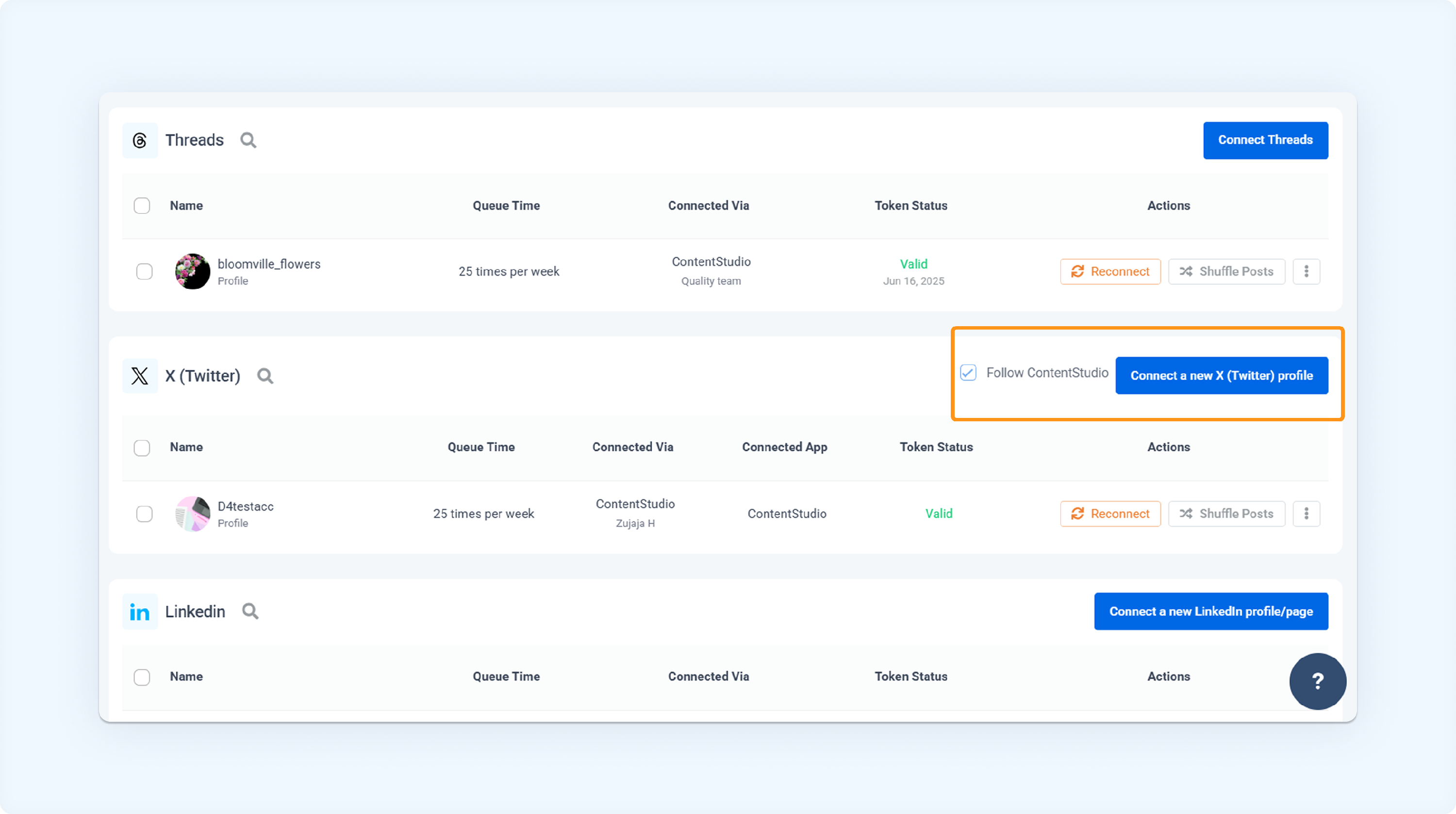Open search in the Linkedin section

click(250, 612)
